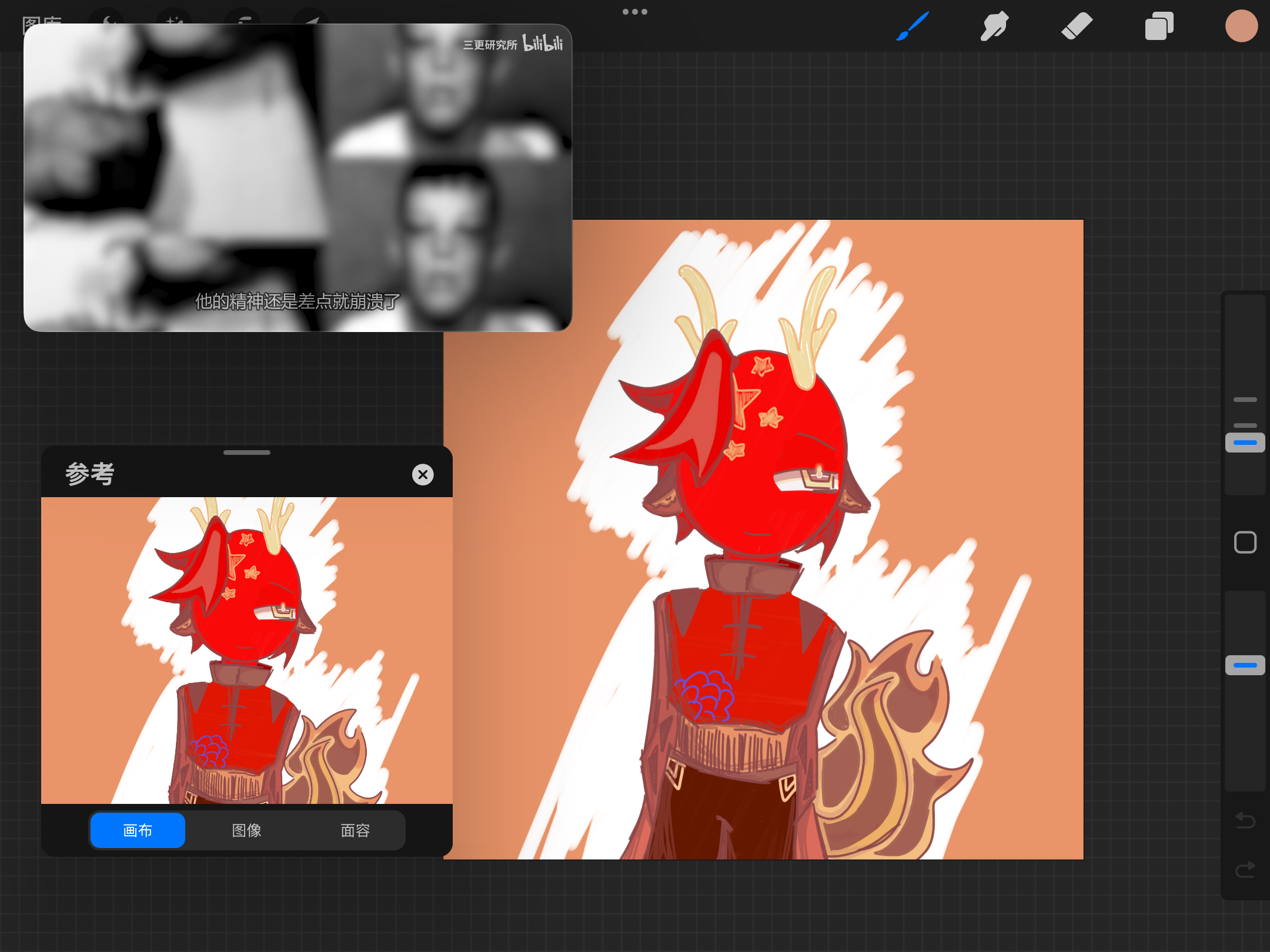The image size is (1270, 952).
Task: Click the reference panel drag handle
Action: pyautogui.click(x=247, y=452)
